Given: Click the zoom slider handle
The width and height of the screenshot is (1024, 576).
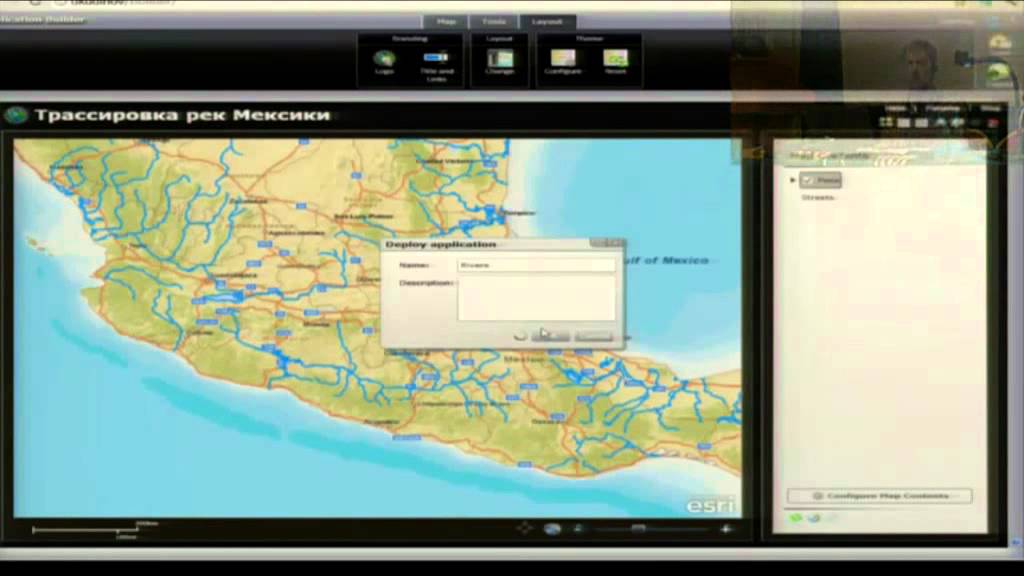Looking at the screenshot, I should 638,528.
